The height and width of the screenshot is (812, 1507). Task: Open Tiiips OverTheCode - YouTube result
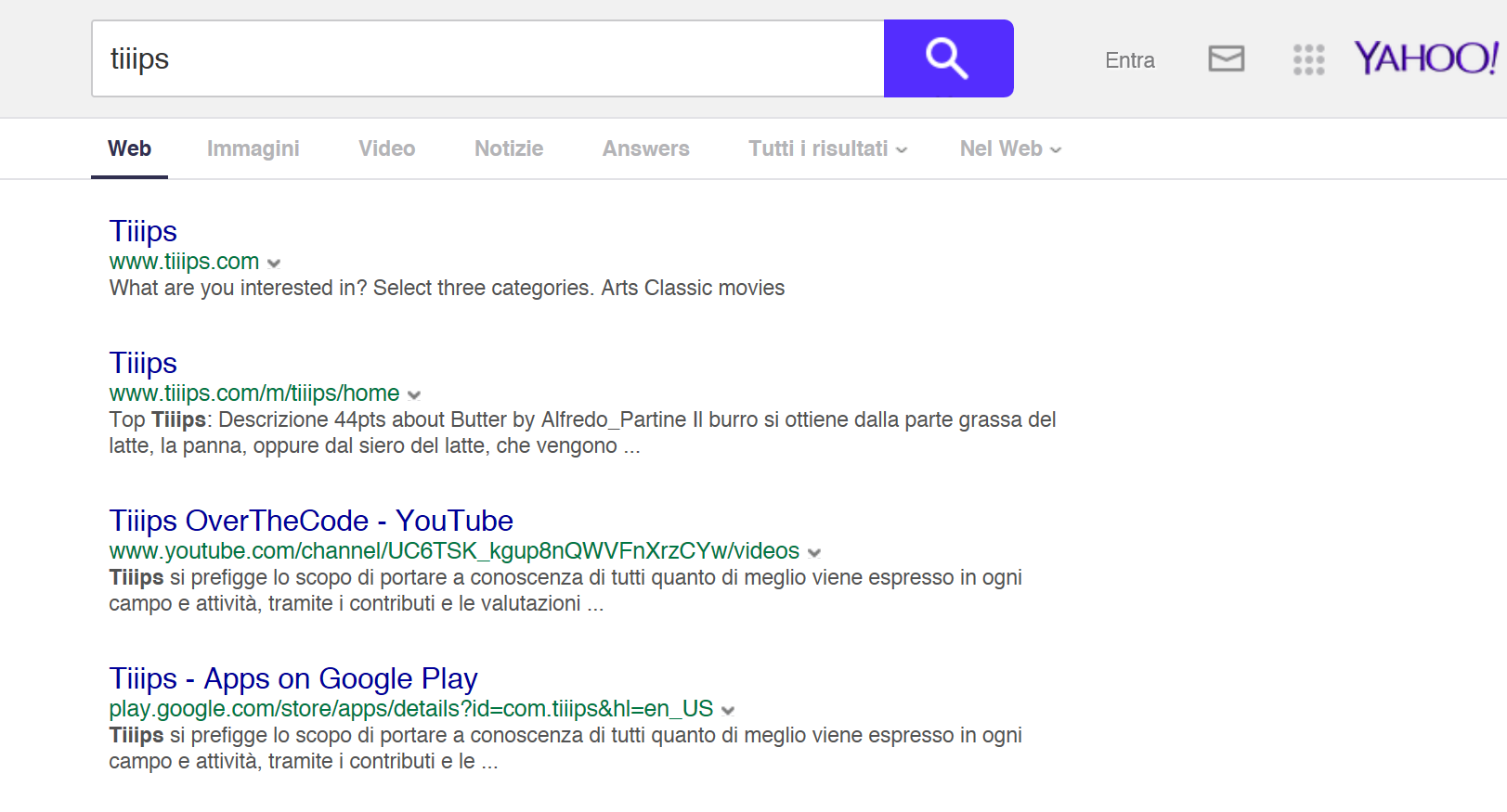[x=311, y=521]
